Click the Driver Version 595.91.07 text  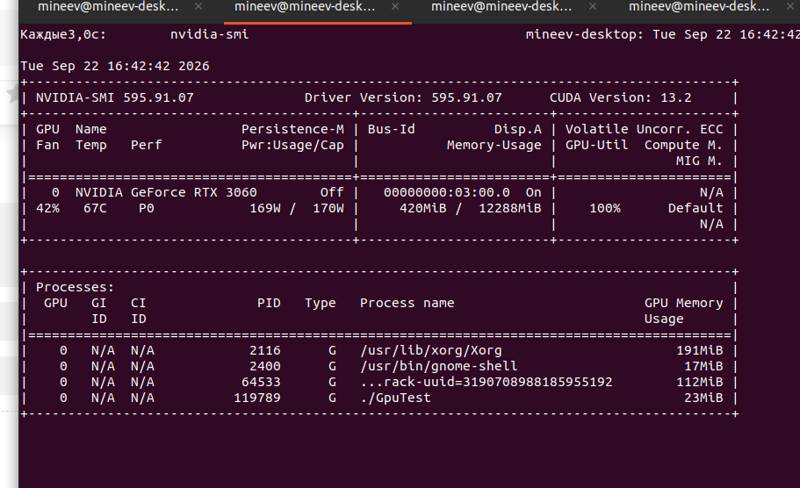403,97
